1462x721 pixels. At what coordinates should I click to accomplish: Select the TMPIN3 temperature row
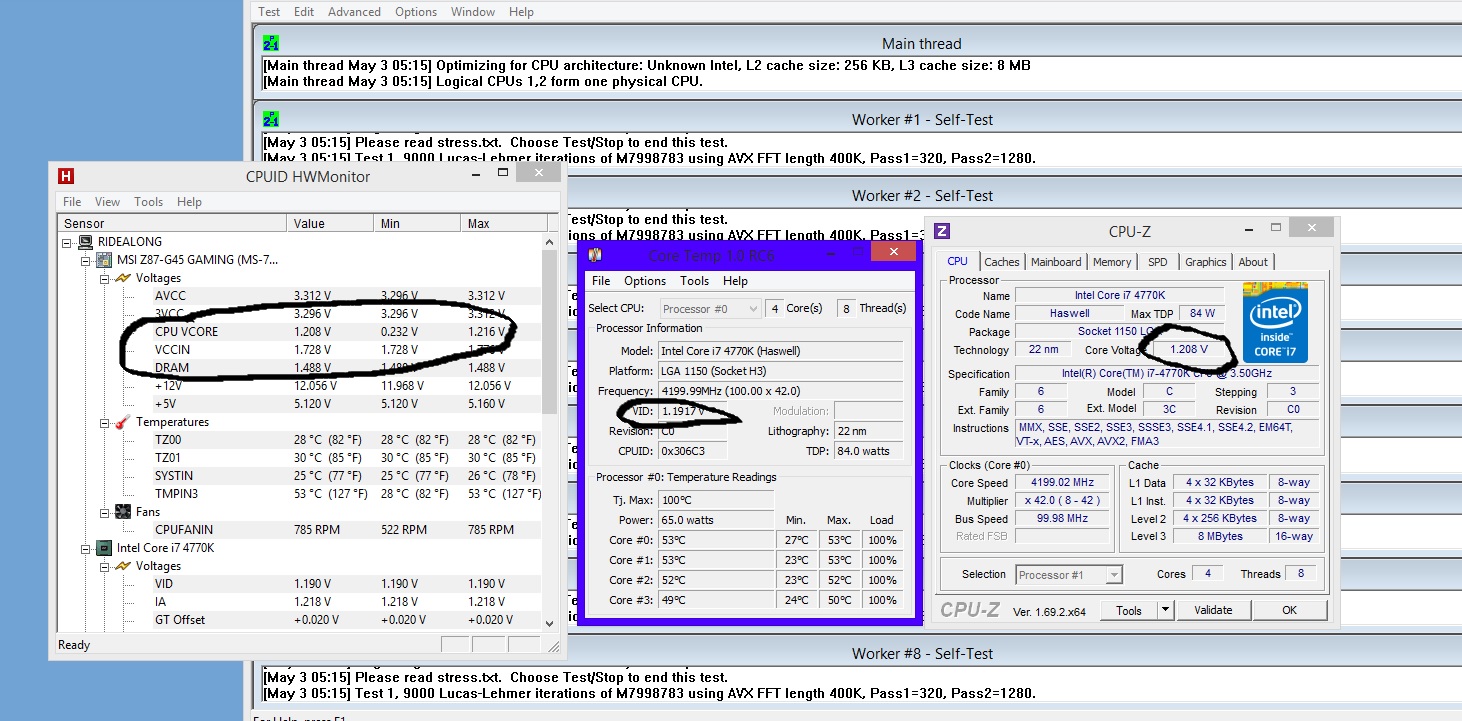click(x=300, y=494)
